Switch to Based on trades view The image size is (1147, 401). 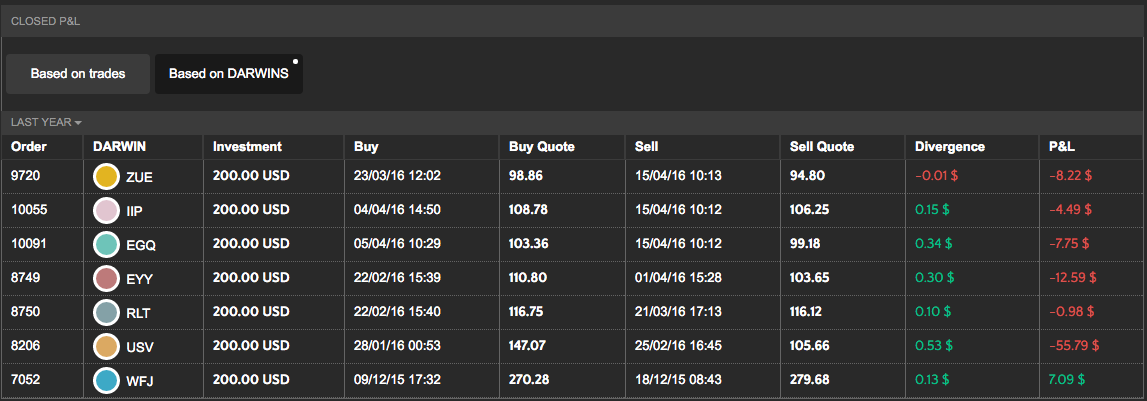point(78,74)
